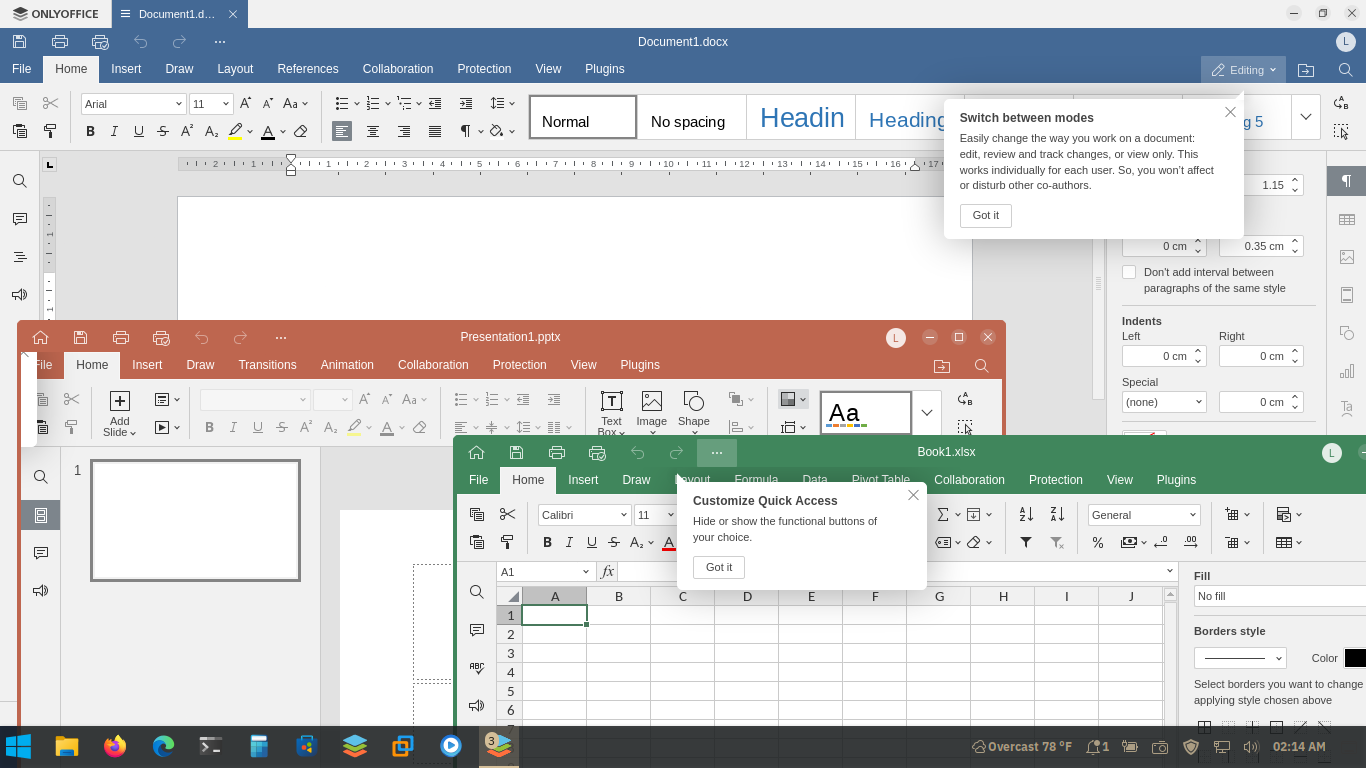Open Comments panel in Document1 left sidebar
Viewport: 1366px width, 768px height.
[x=20, y=219]
